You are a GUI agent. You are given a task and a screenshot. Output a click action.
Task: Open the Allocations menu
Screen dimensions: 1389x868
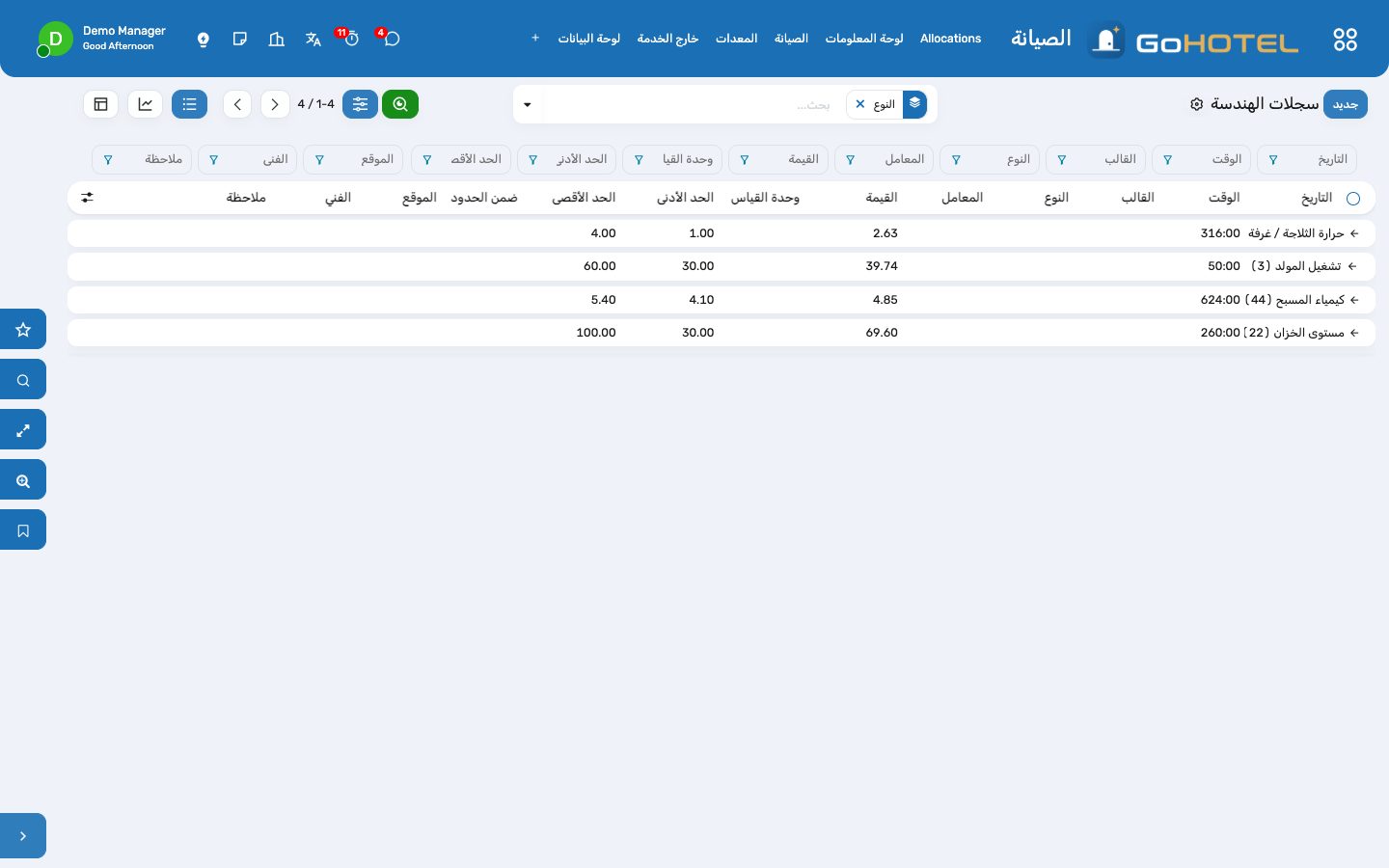(x=950, y=39)
